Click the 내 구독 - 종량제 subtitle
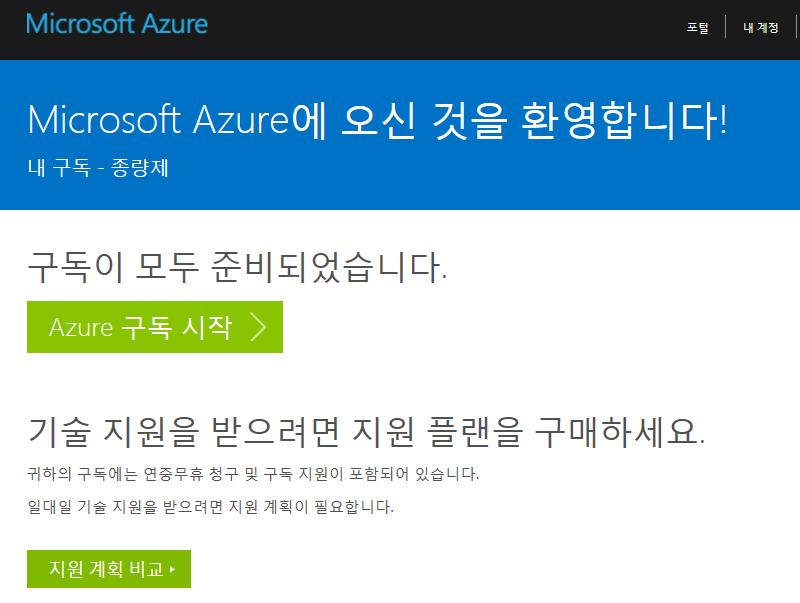Screen dimensions: 800x603 (x=98, y=167)
